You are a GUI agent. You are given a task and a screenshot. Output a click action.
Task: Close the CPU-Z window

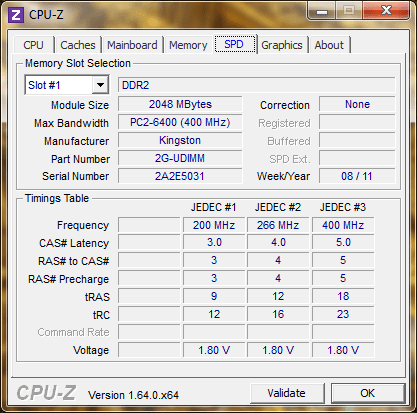(386, 11)
